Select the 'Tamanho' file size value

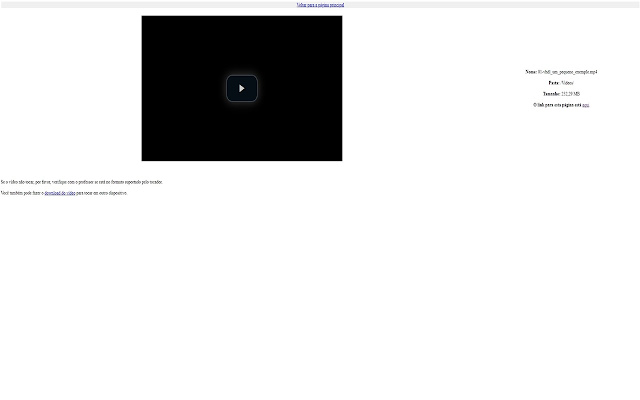tap(570, 94)
